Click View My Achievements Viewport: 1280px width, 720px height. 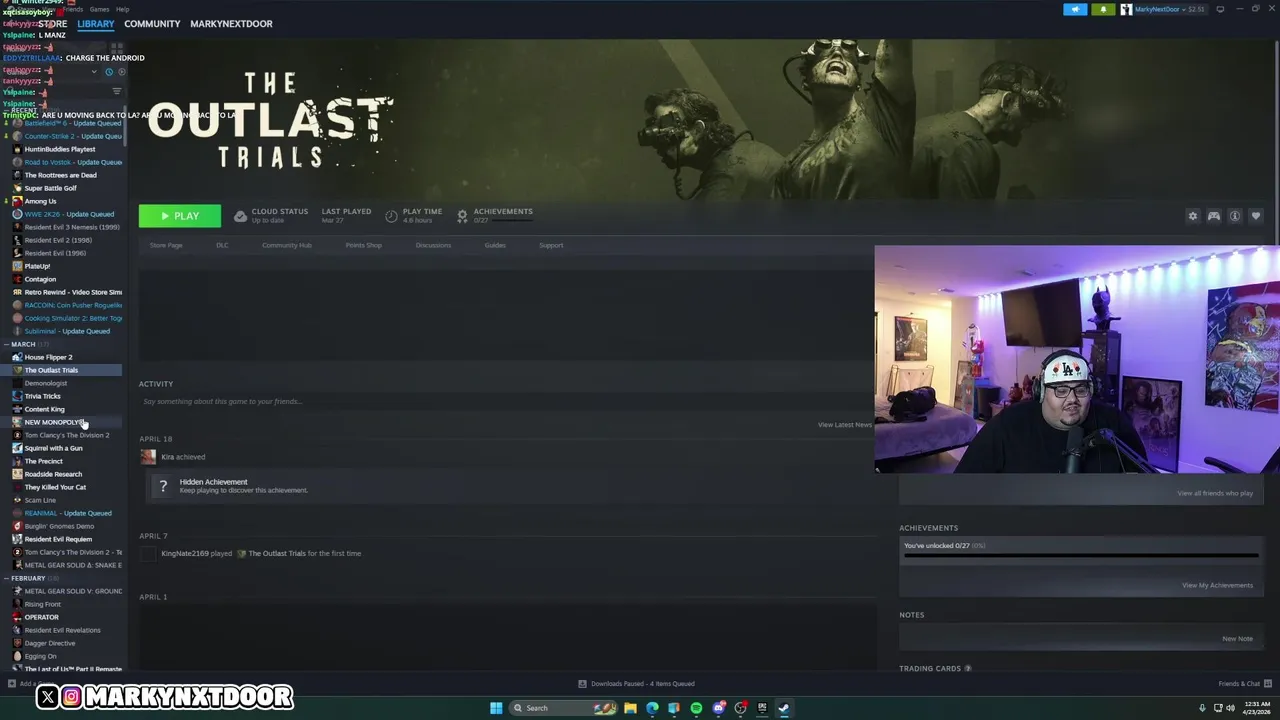click(x=1217, y=585)
